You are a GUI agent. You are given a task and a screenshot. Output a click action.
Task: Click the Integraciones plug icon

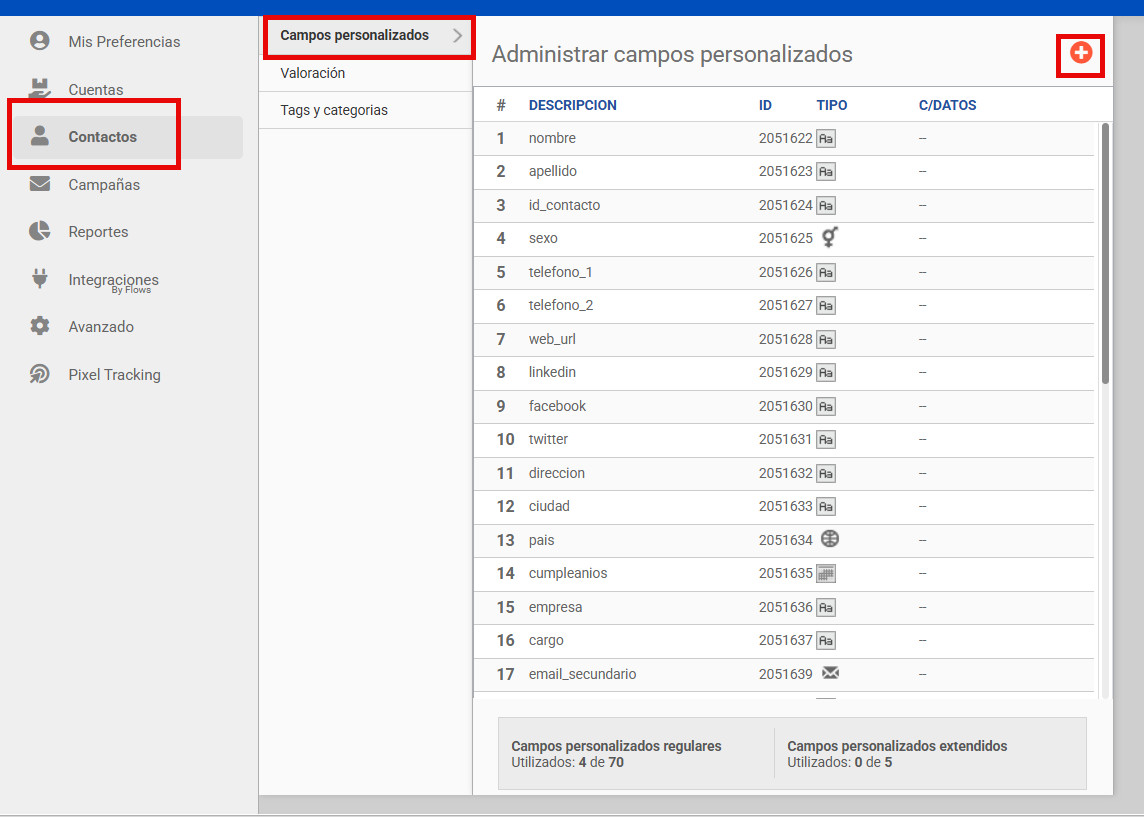40,279
